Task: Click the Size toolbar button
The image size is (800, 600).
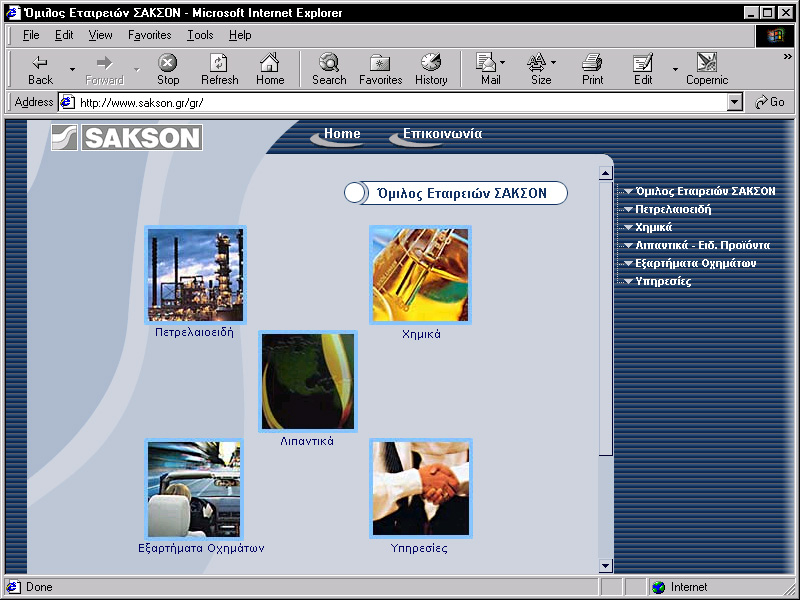Action: click(x=541, y=69)
